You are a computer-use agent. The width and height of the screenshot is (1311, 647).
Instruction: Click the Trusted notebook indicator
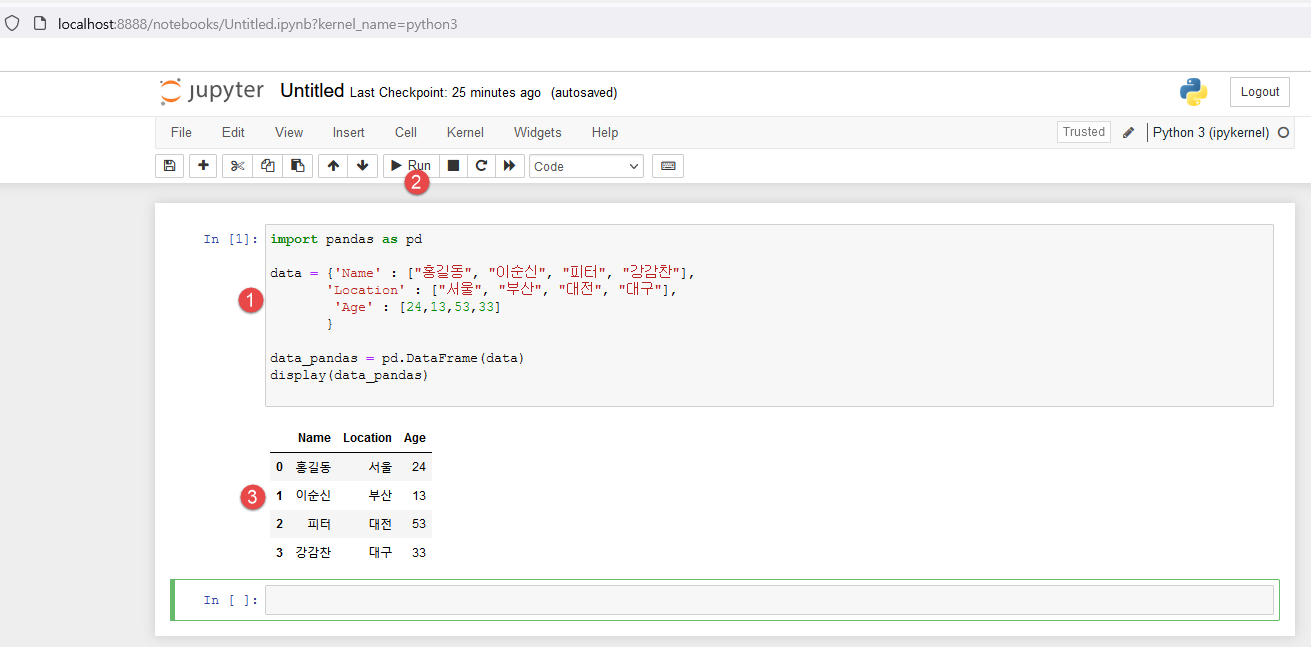(x=1084, y=132)
